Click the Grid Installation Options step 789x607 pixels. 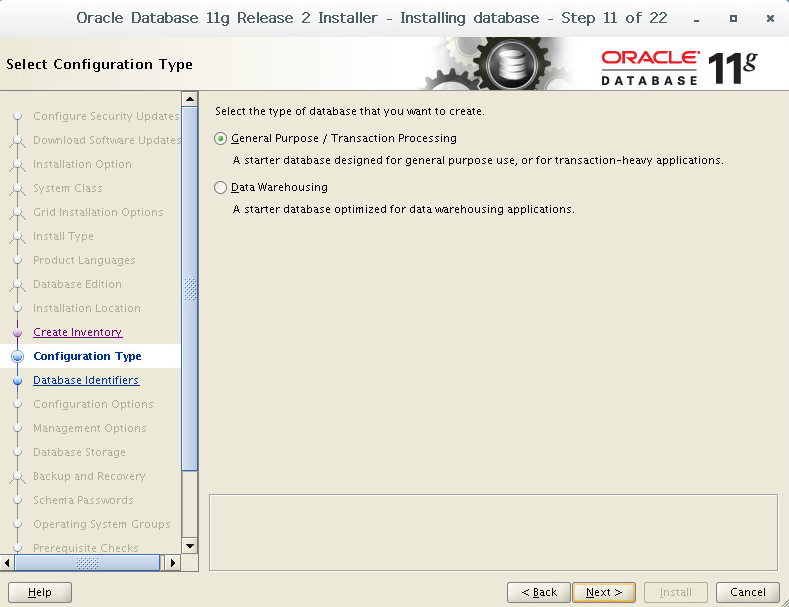click(x=98, y=212)
